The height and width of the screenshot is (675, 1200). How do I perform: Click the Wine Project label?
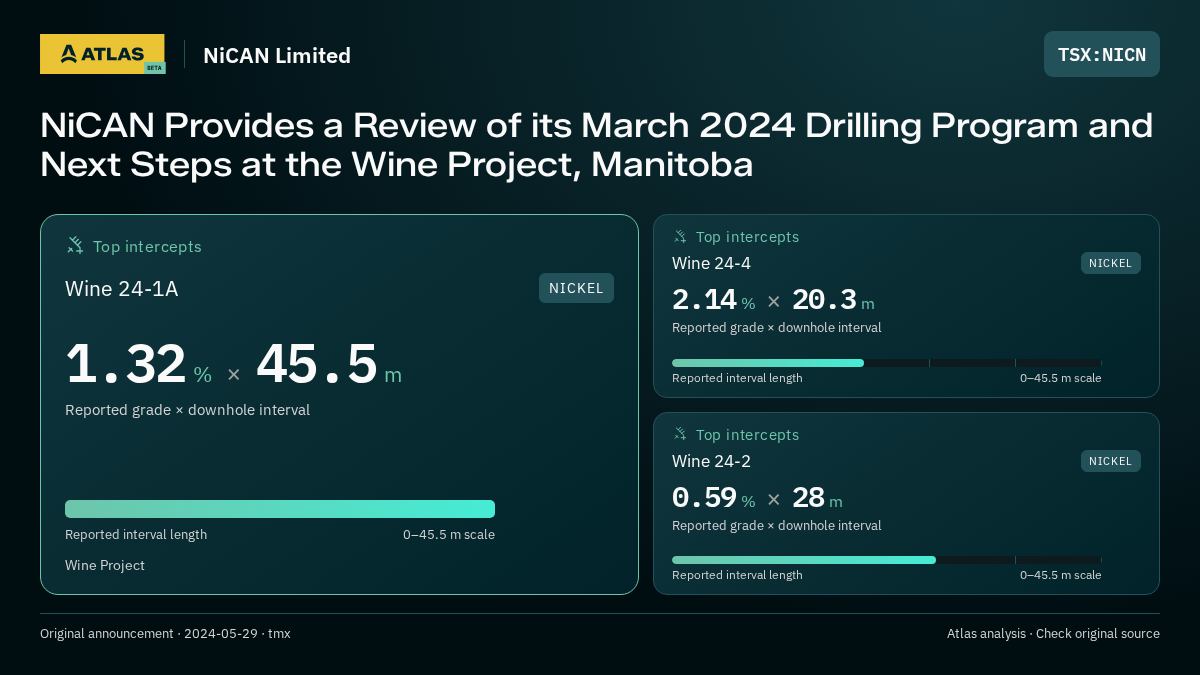pyautogui.click(x=105, y=565)
